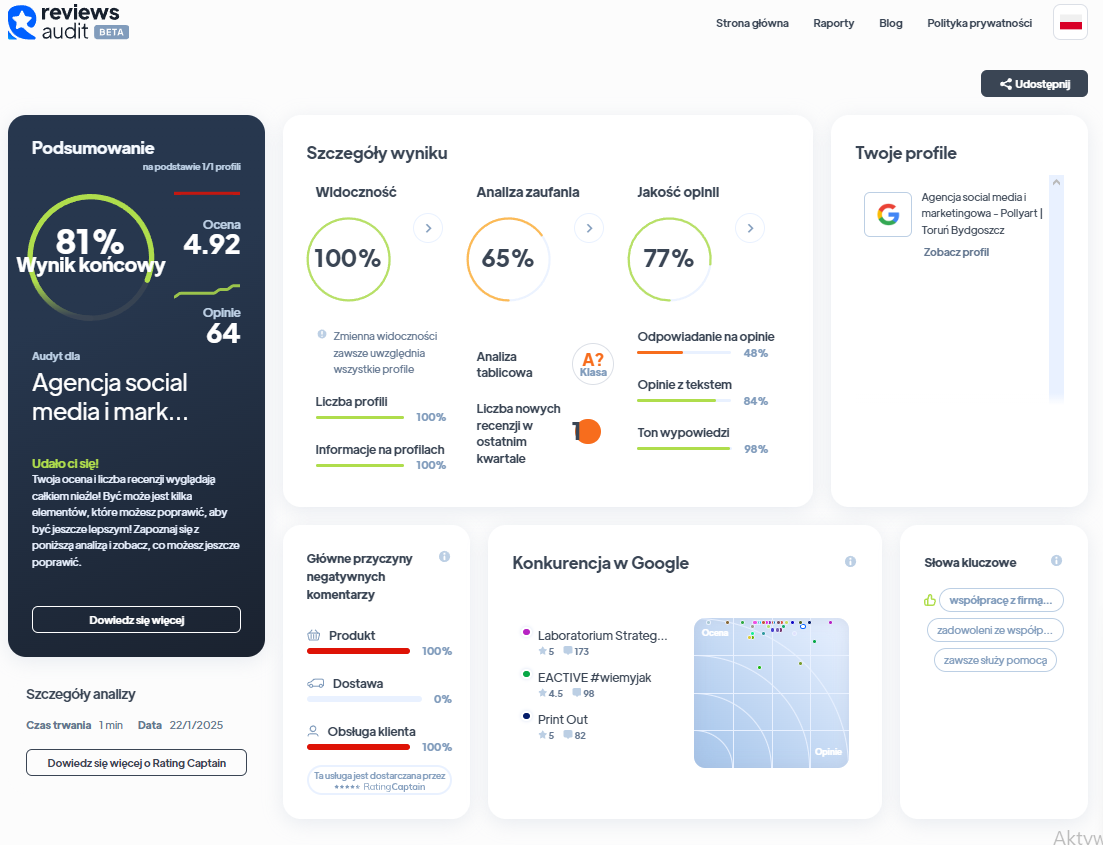Click the 100% Widoczność circle
Viewport: 1103px width, 845px height.
pos(348,259)
